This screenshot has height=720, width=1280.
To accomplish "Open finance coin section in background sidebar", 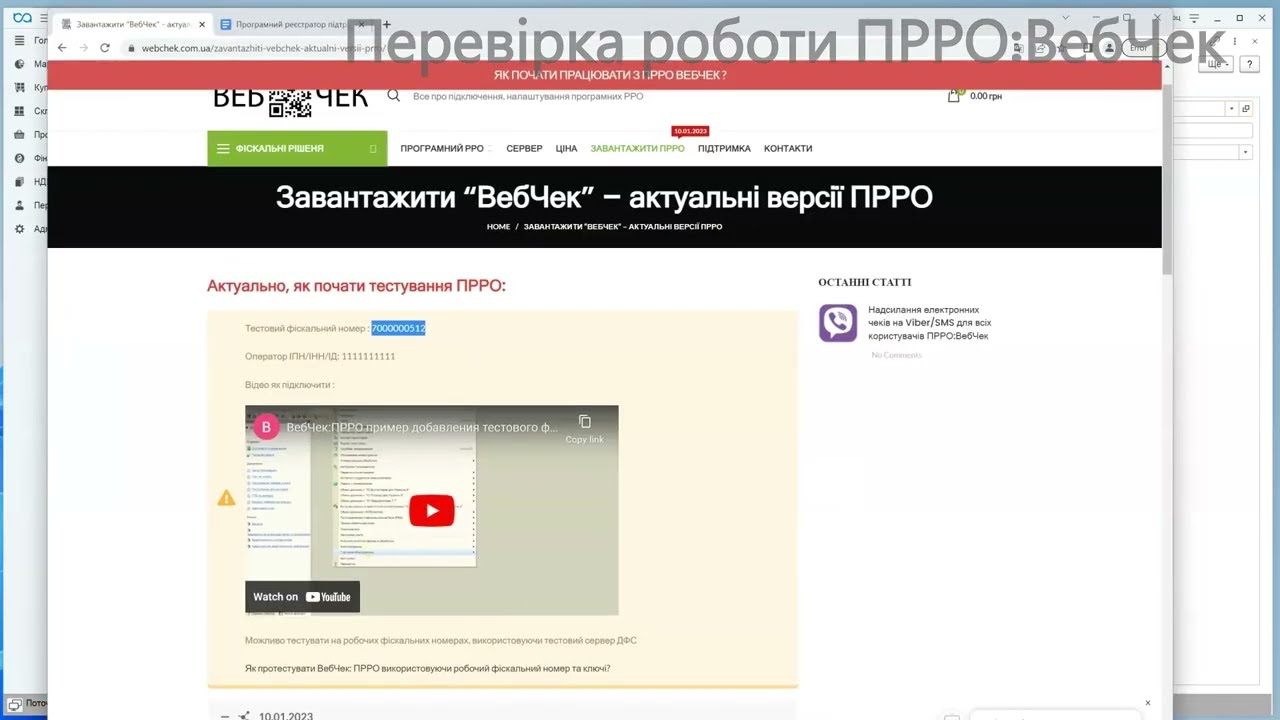I will (x=30, y=158).
